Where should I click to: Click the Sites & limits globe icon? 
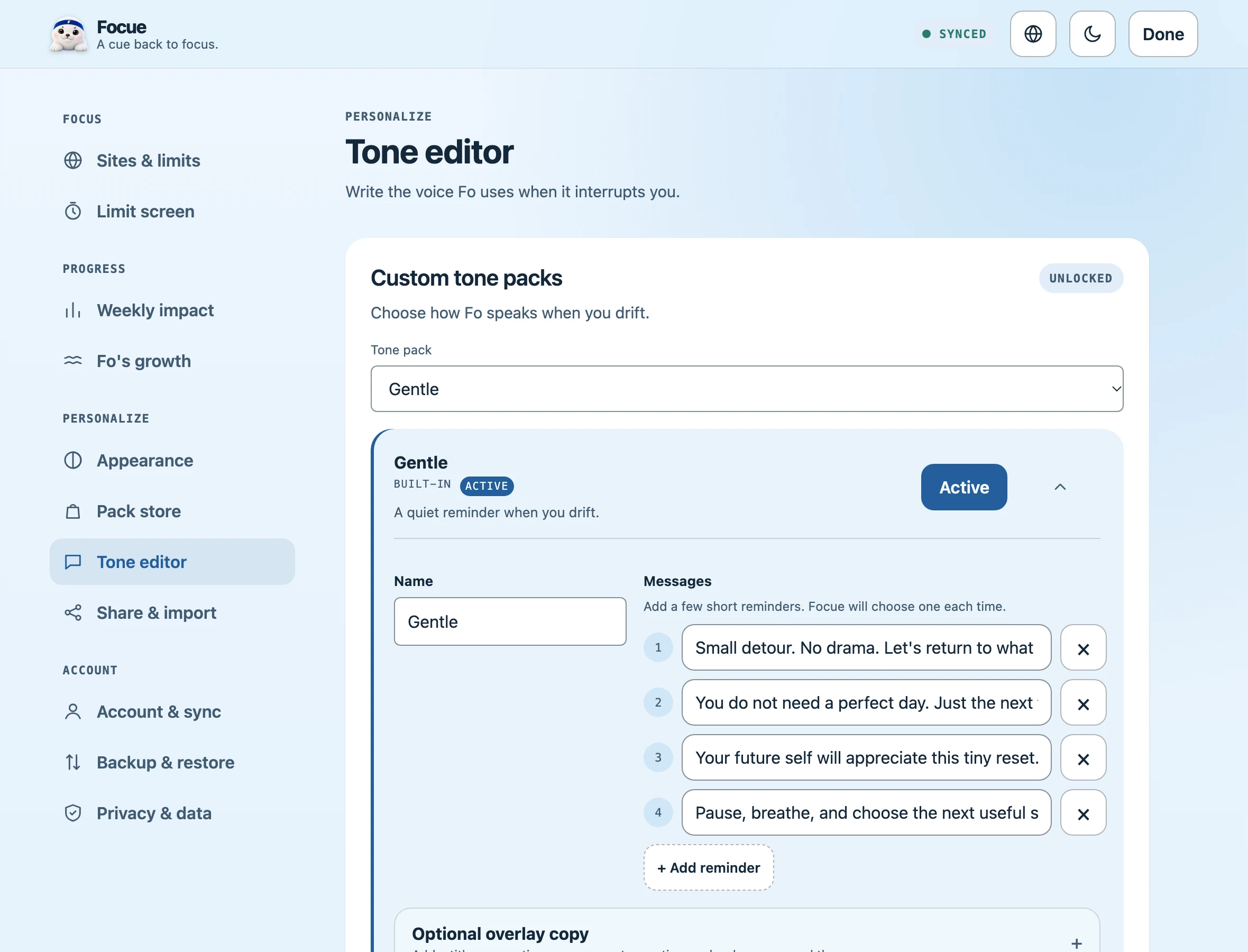pos(73,160)
